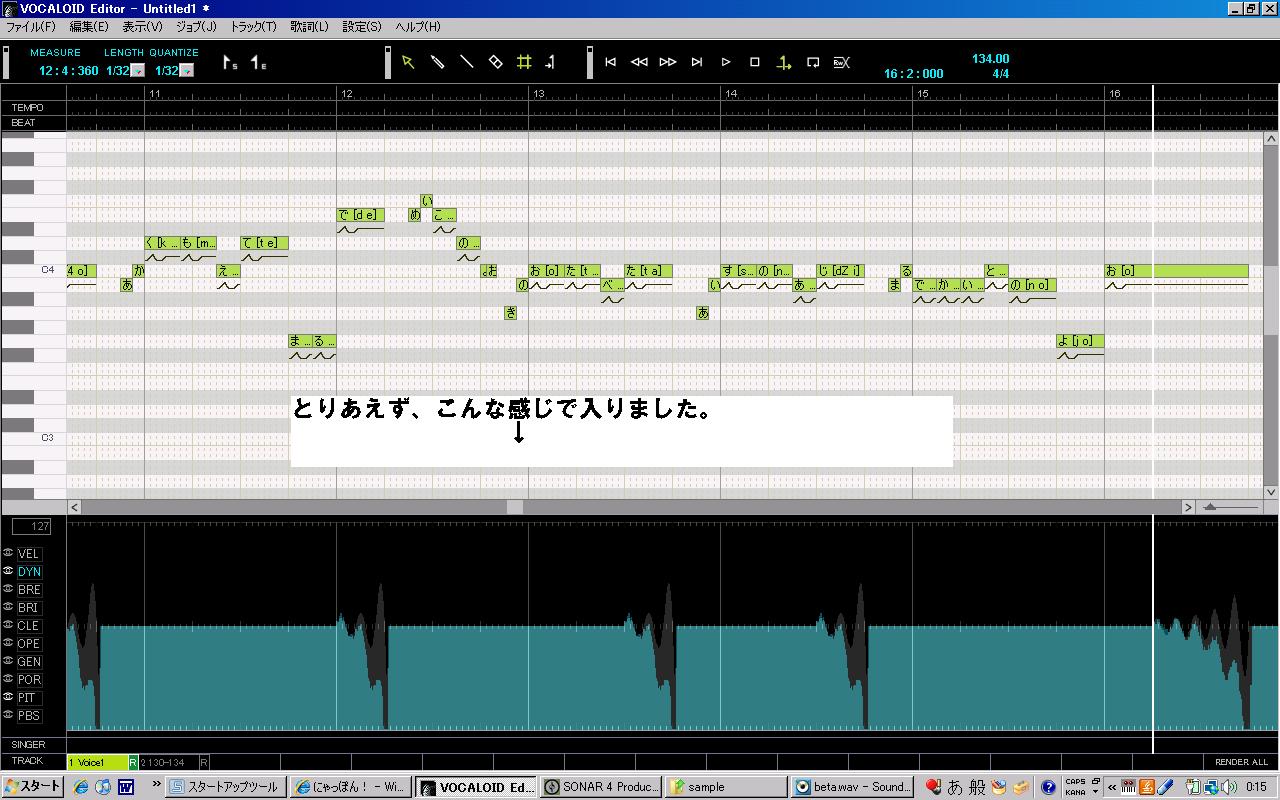Toggle the POR curve eye icon
Screen dimensions: 1280x800
[x=8, y=679]
